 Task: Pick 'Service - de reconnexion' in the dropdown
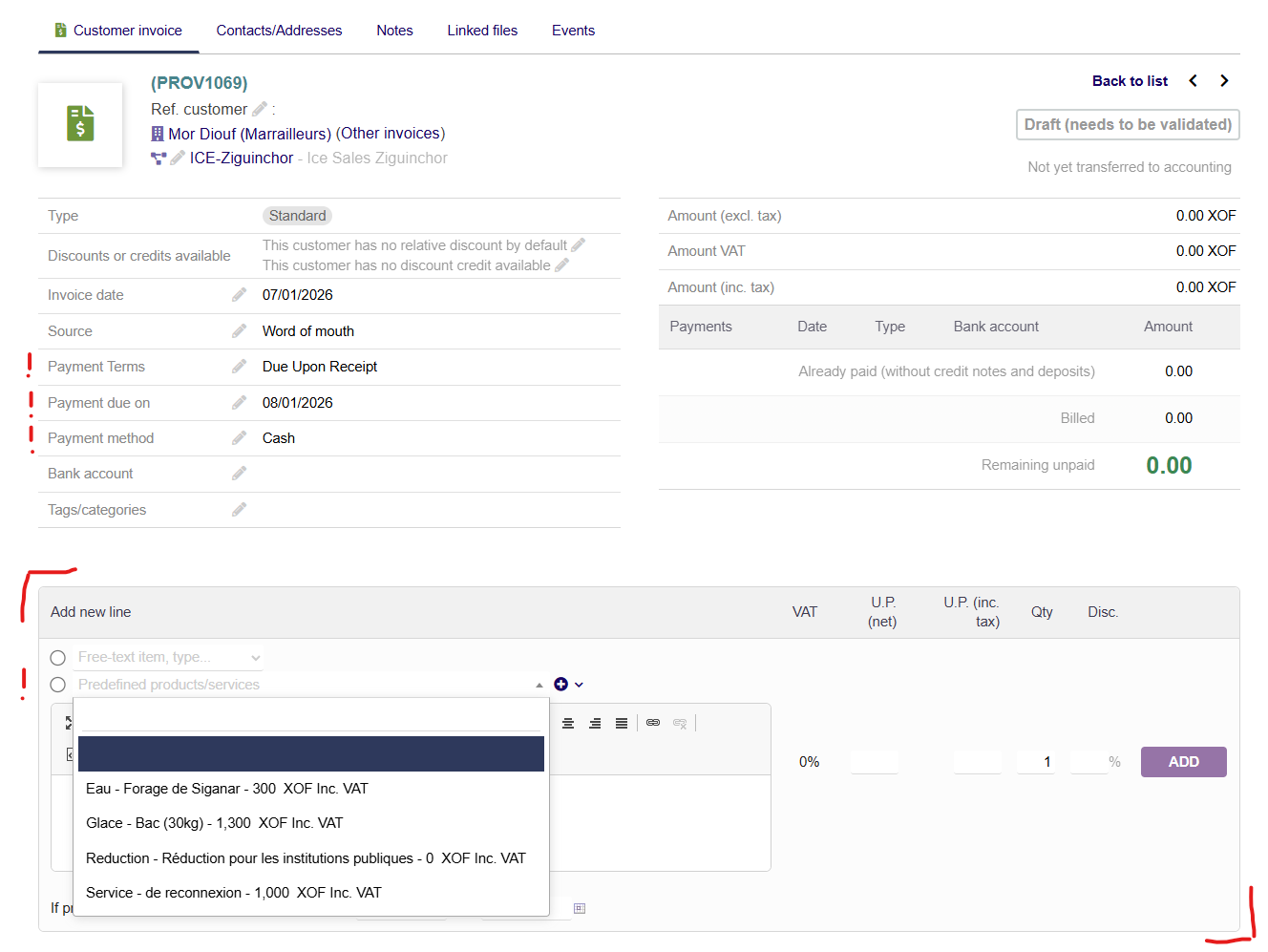tap(233, 893)
